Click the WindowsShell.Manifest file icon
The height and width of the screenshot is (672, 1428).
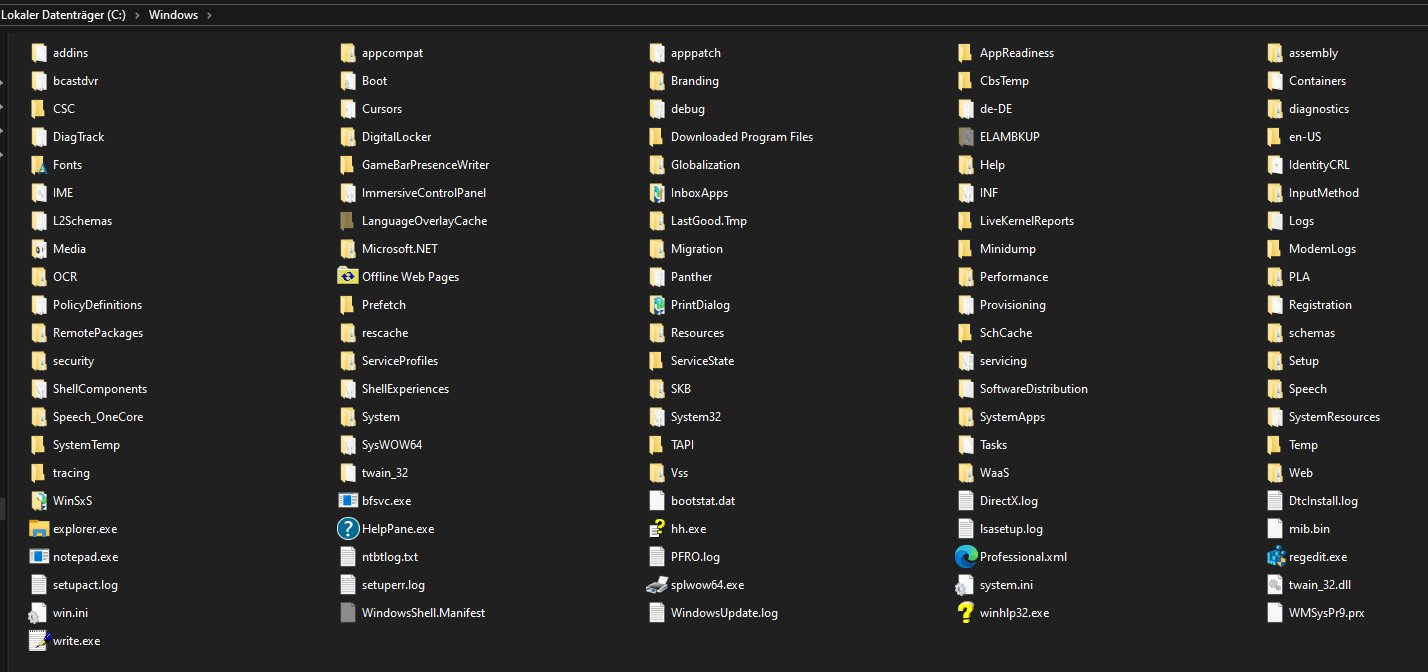coord(348,613)
